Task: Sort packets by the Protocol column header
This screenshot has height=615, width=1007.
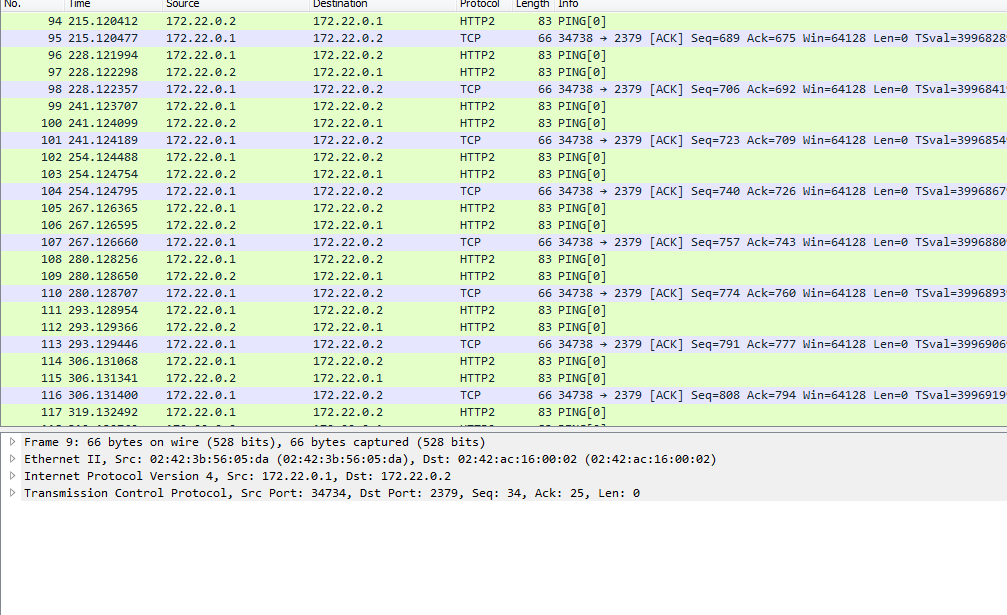Action: coord(484,4)
